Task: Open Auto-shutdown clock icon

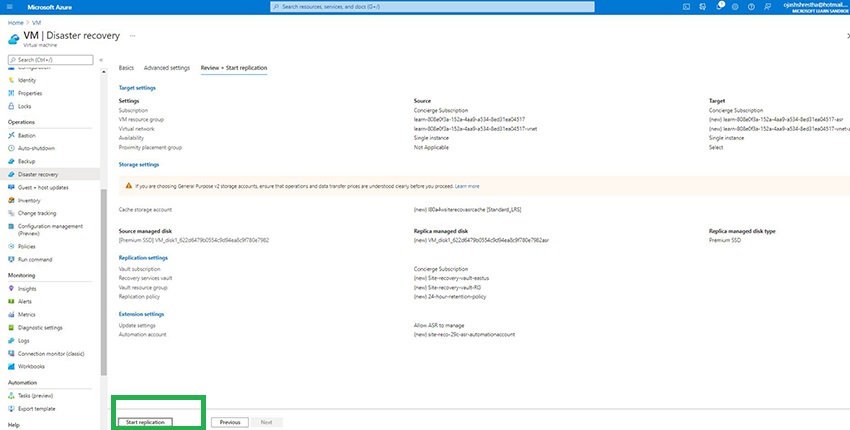Action: [12, 148]
